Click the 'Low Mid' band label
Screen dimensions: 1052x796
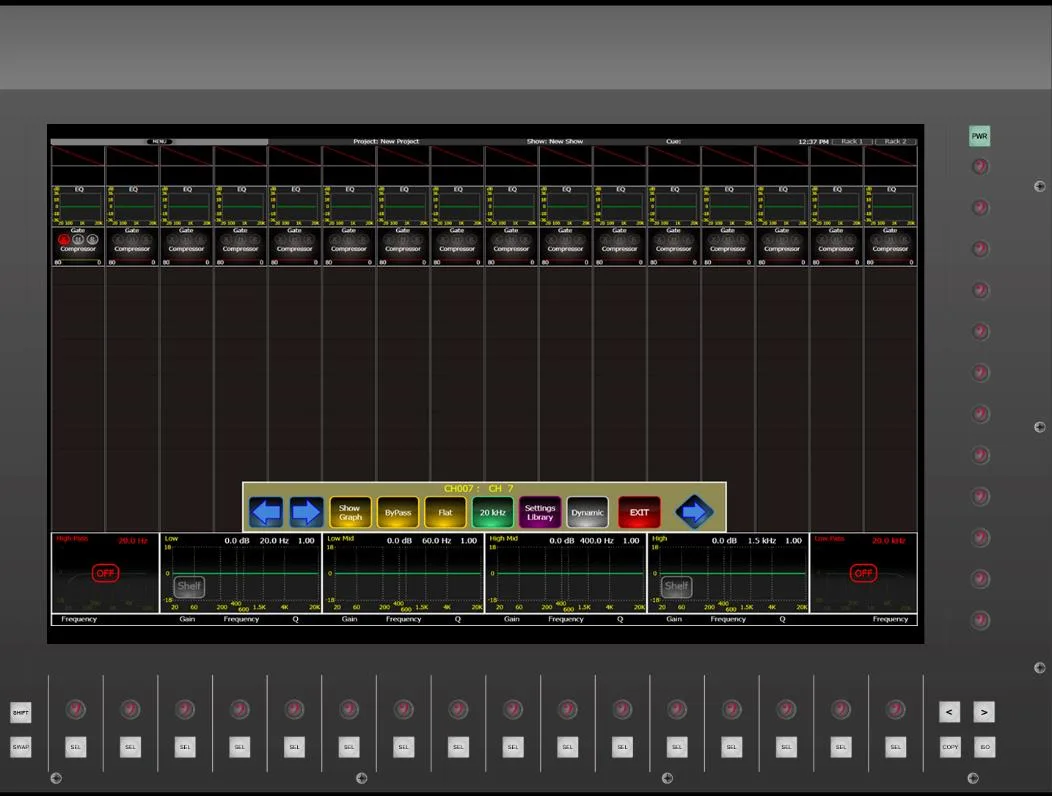(340, 538)
